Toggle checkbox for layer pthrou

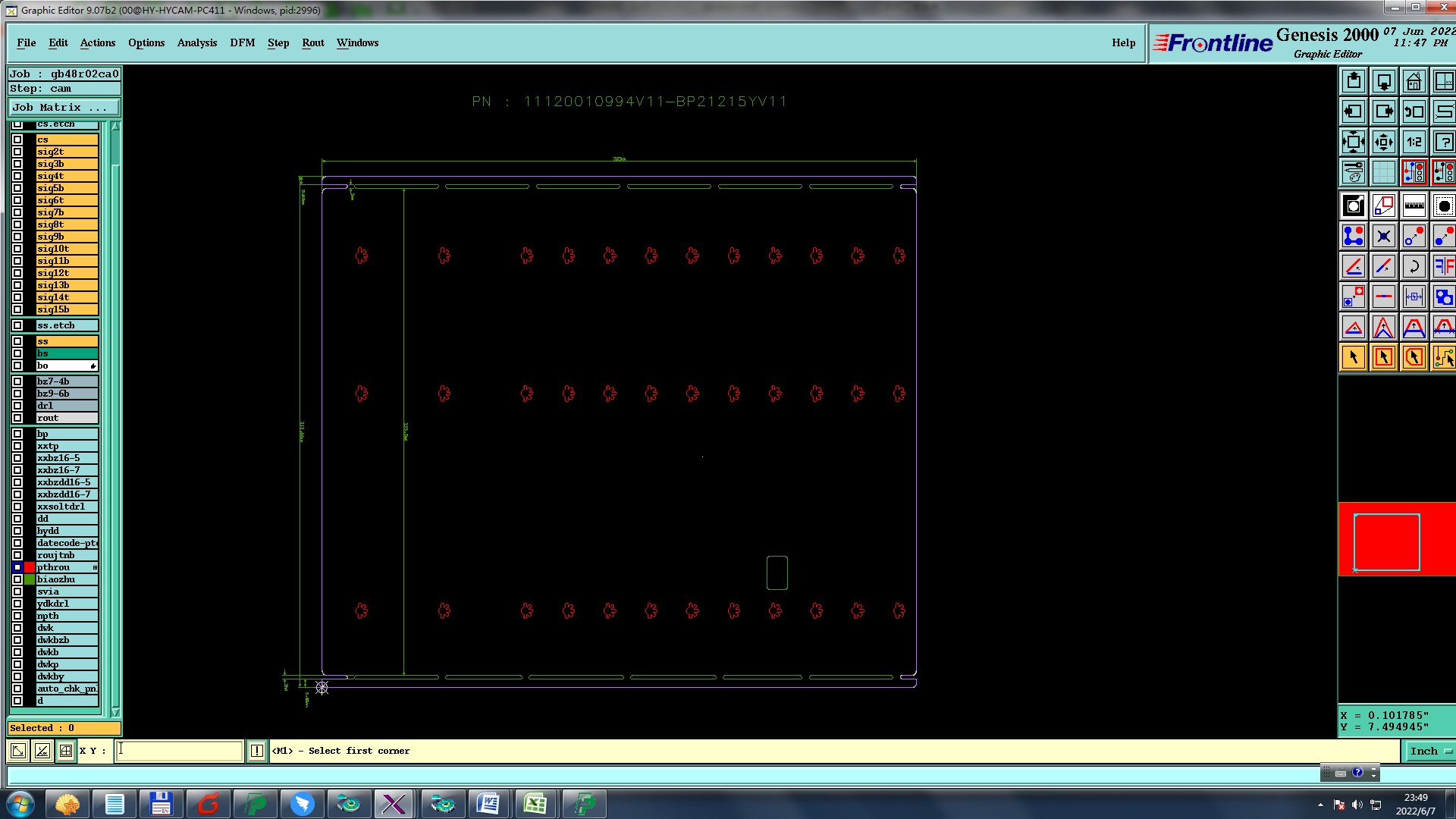17,567
